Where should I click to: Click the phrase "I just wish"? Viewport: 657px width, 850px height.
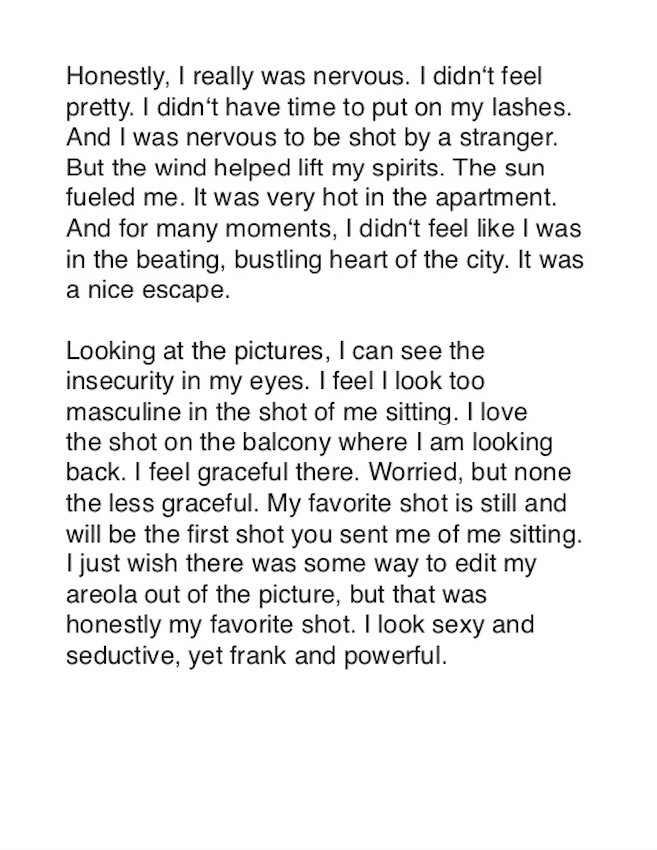point(122,564)
